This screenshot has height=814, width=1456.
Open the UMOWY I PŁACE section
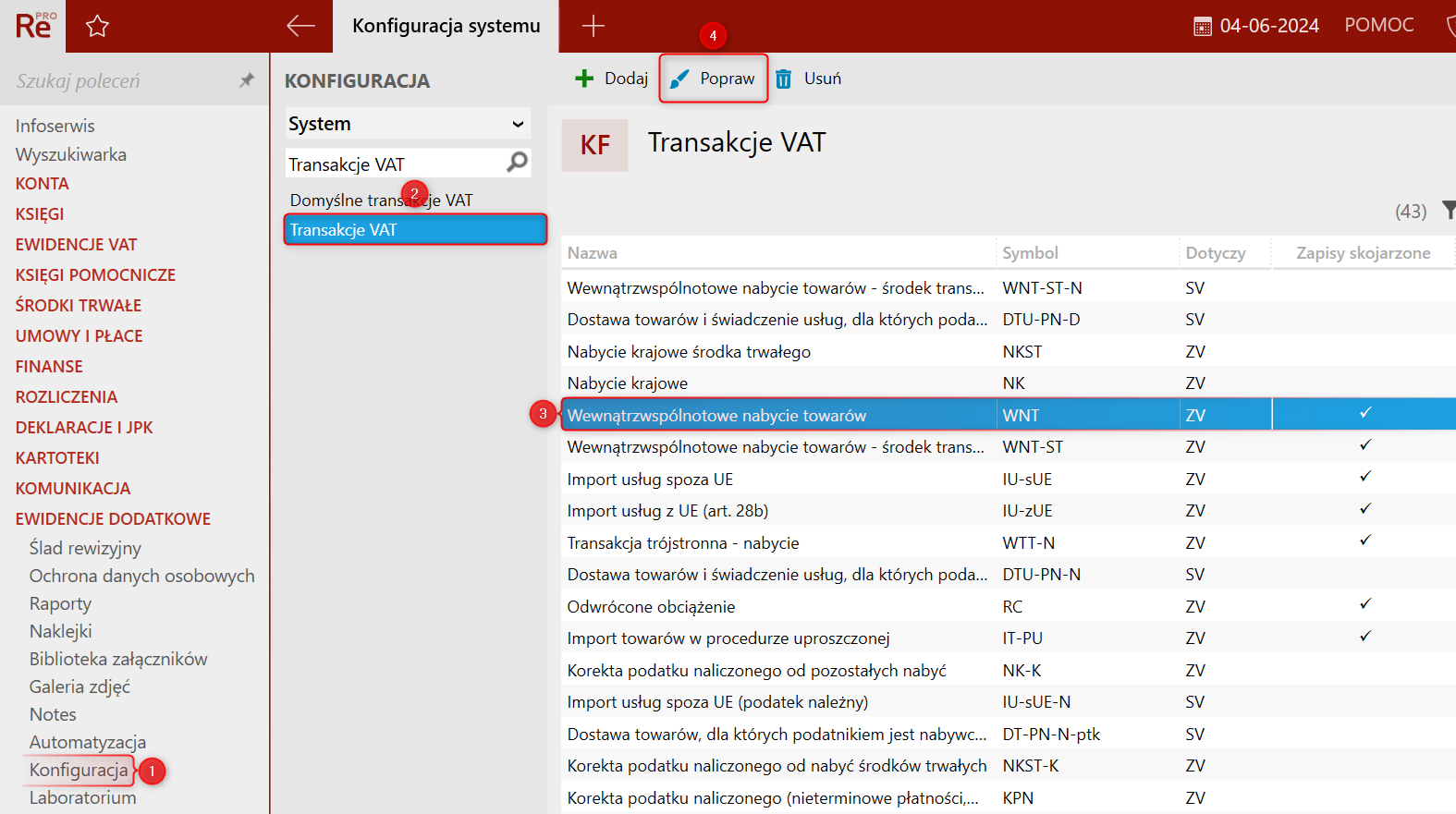click(80, 336)
